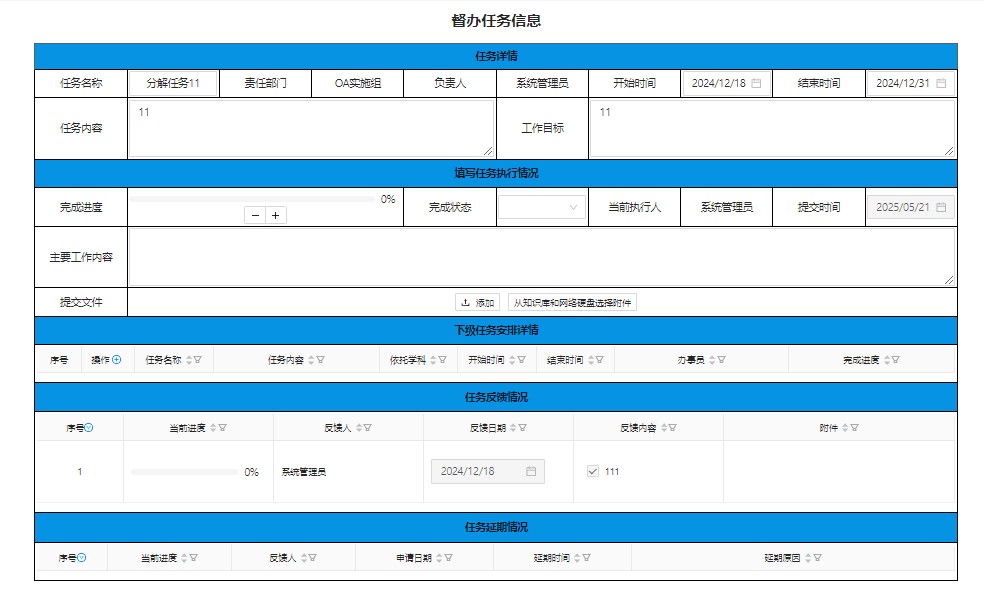Screen dimensions: 984x612
Task: Click filter icon in 任务名称 column header
Action: [x=198, y=360]
